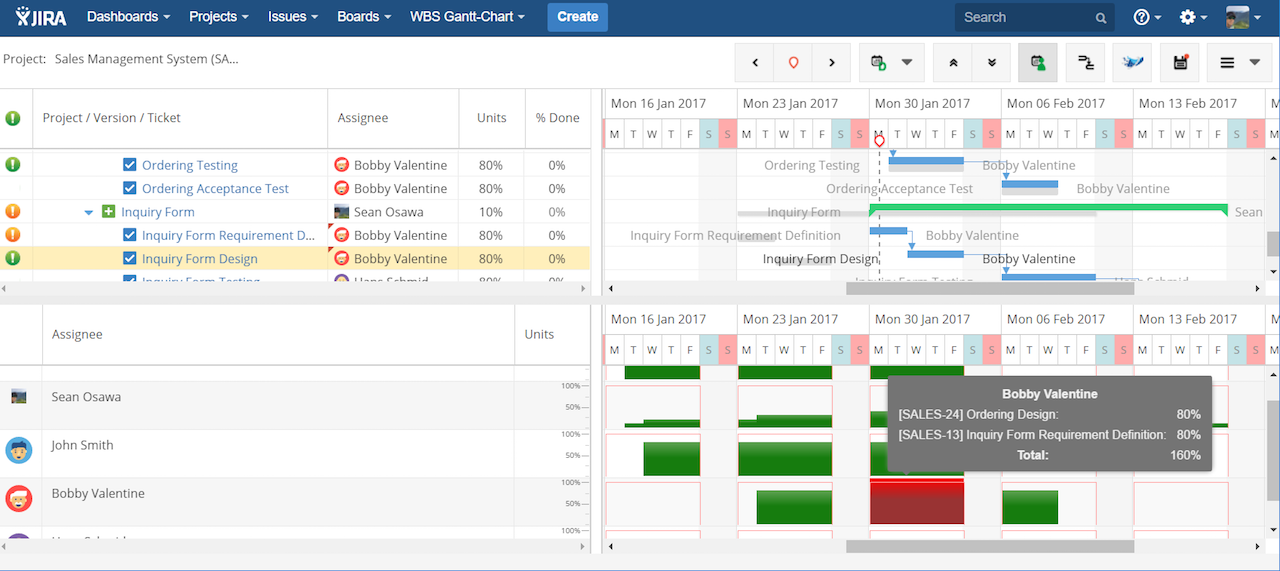Collapse the Inquiry Form tree node
The width and height of the screenshot is (1280, 571).
point(89,213)
